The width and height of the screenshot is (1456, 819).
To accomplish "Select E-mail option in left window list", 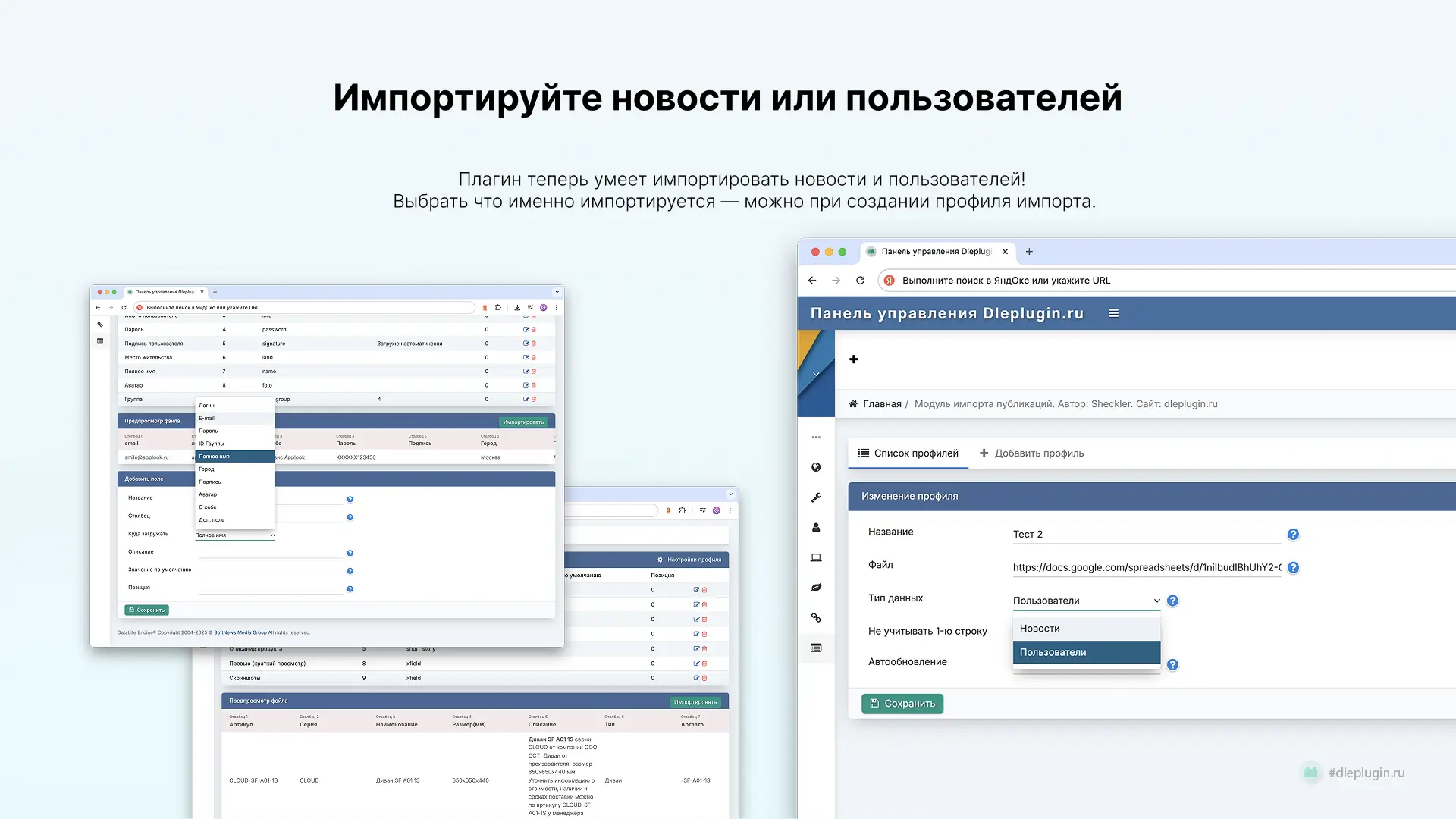I will (x=234, y=419).
